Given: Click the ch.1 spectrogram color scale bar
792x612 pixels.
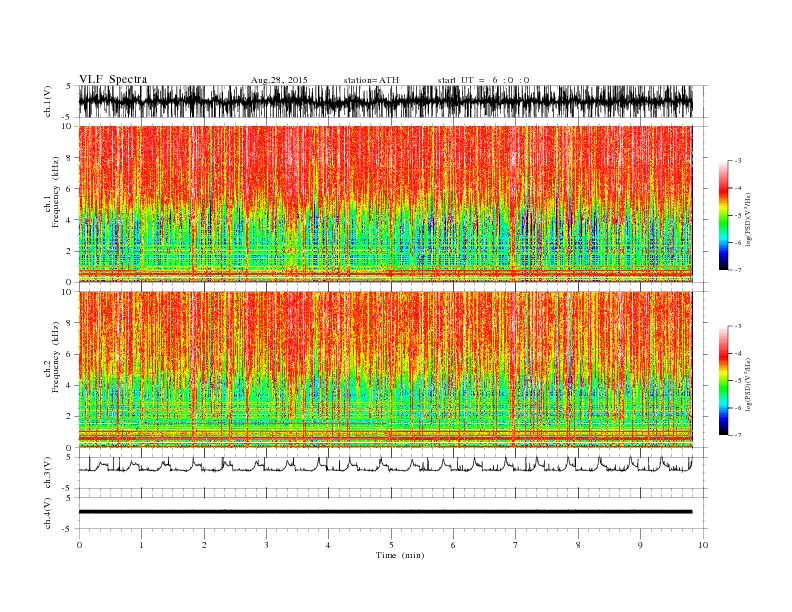Looking at the screenshot, I should click(x=724, y=215).
